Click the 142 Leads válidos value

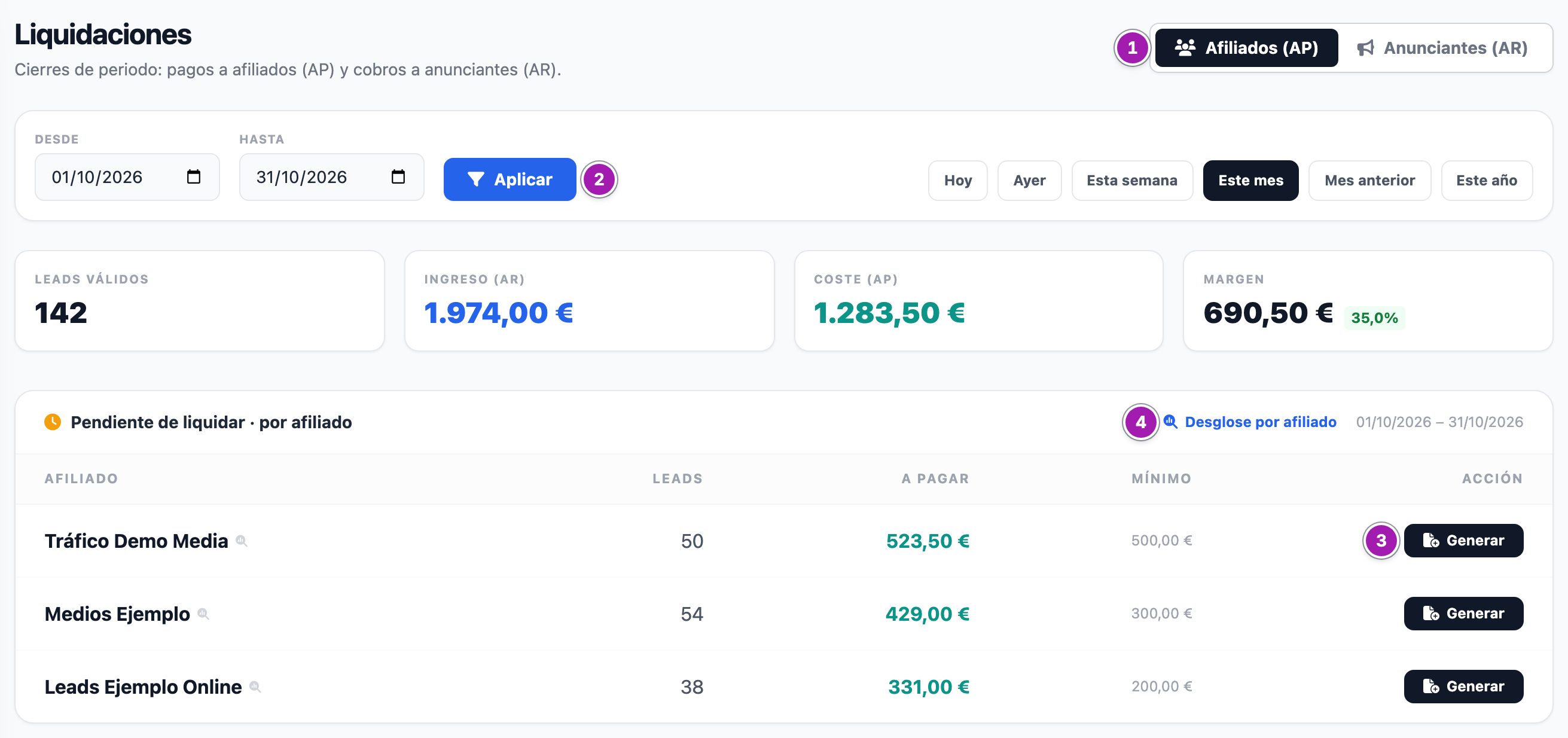coord(61,313)
